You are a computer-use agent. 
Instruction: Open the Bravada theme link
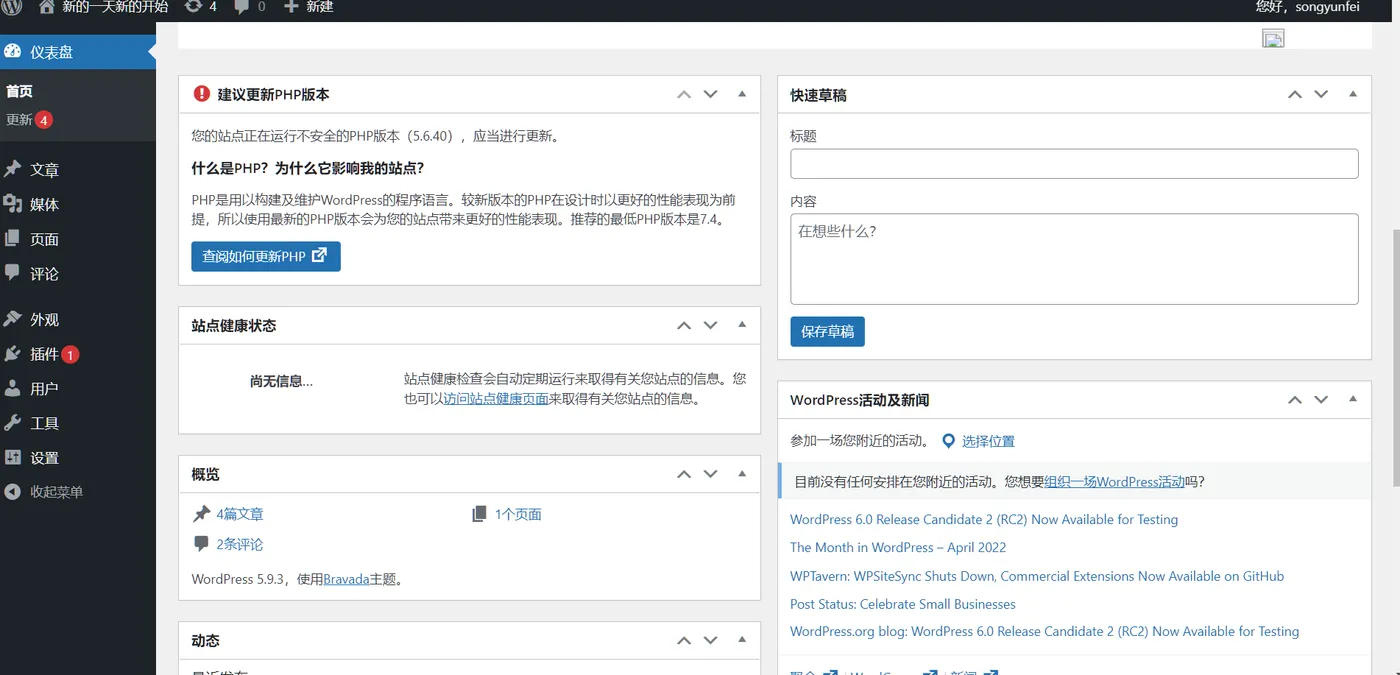click(x=346, y=579)
